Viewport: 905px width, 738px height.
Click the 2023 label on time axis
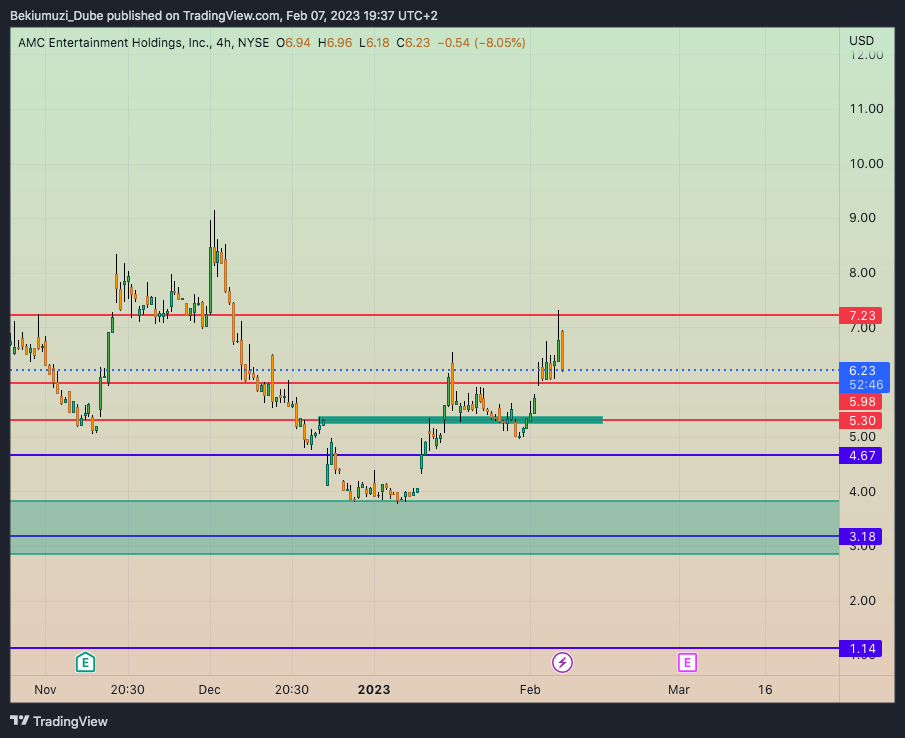click(374, 690)
